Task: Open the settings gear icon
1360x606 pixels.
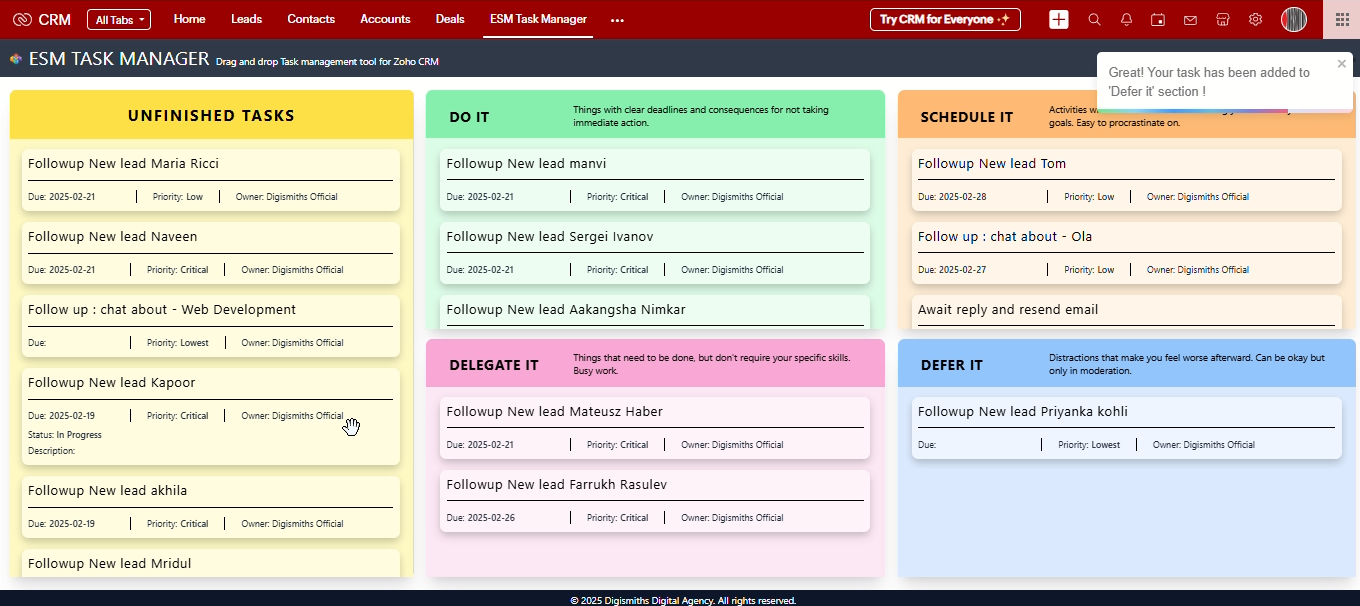Action: (x=1255, y=20)
